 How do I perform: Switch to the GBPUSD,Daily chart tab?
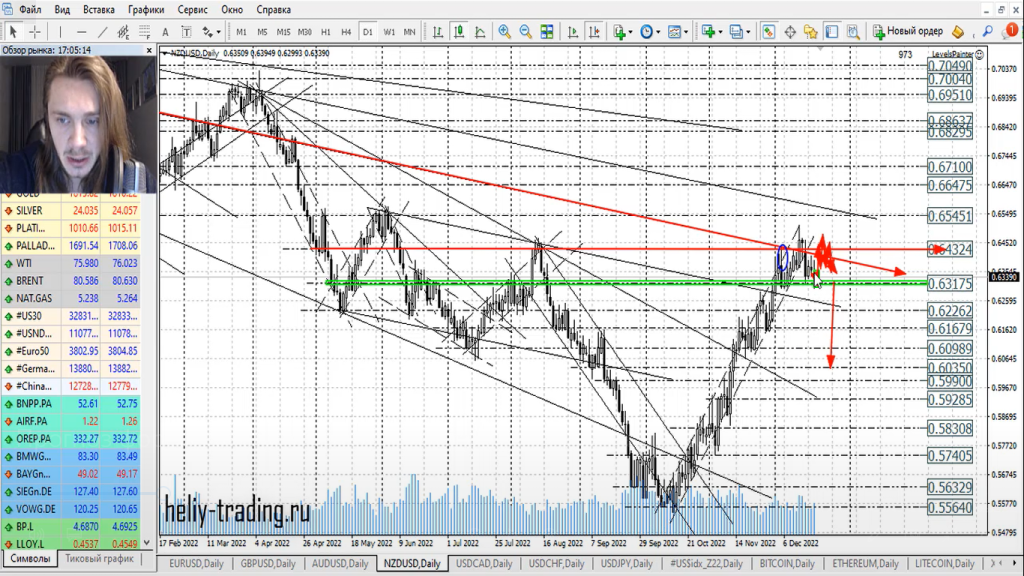point(267,564)
